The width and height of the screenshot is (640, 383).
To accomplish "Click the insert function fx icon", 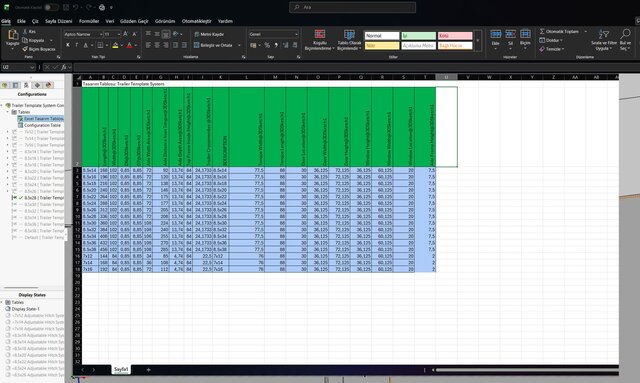I will point(64,67).
